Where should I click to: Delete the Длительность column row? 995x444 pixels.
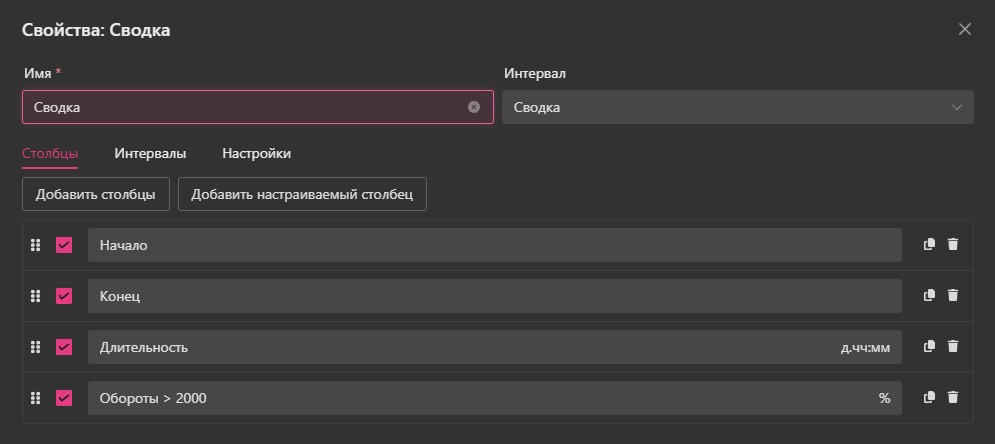(953, 346)
